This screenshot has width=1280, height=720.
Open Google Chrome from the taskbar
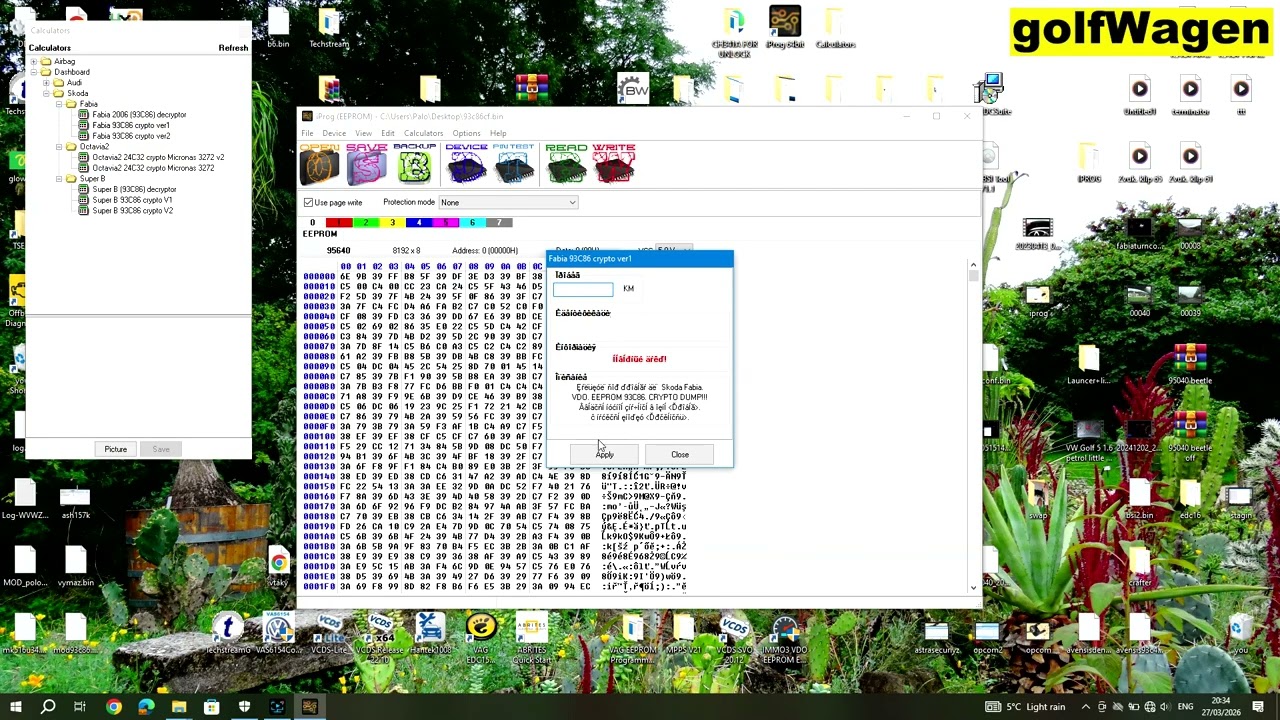coord(113,707)
